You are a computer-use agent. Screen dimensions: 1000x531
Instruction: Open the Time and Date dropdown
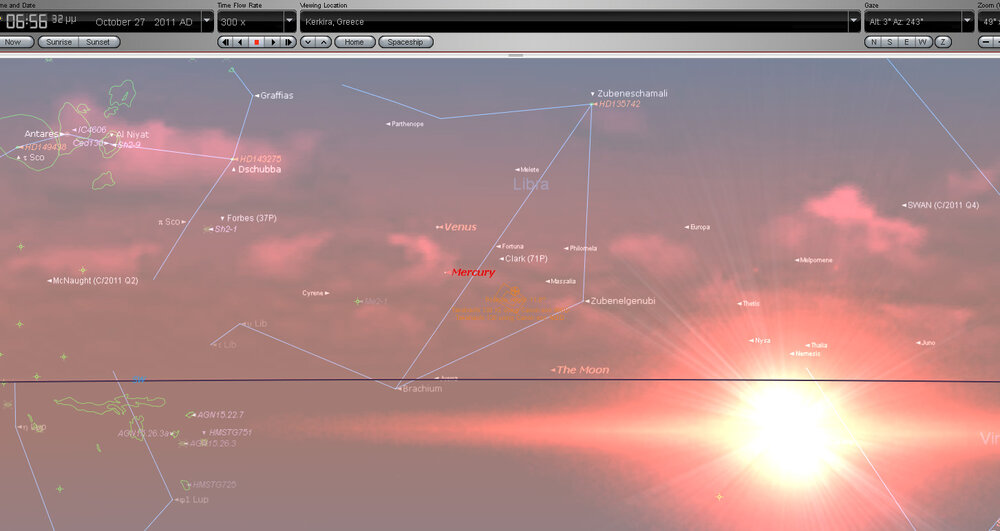tap(207, 20)
